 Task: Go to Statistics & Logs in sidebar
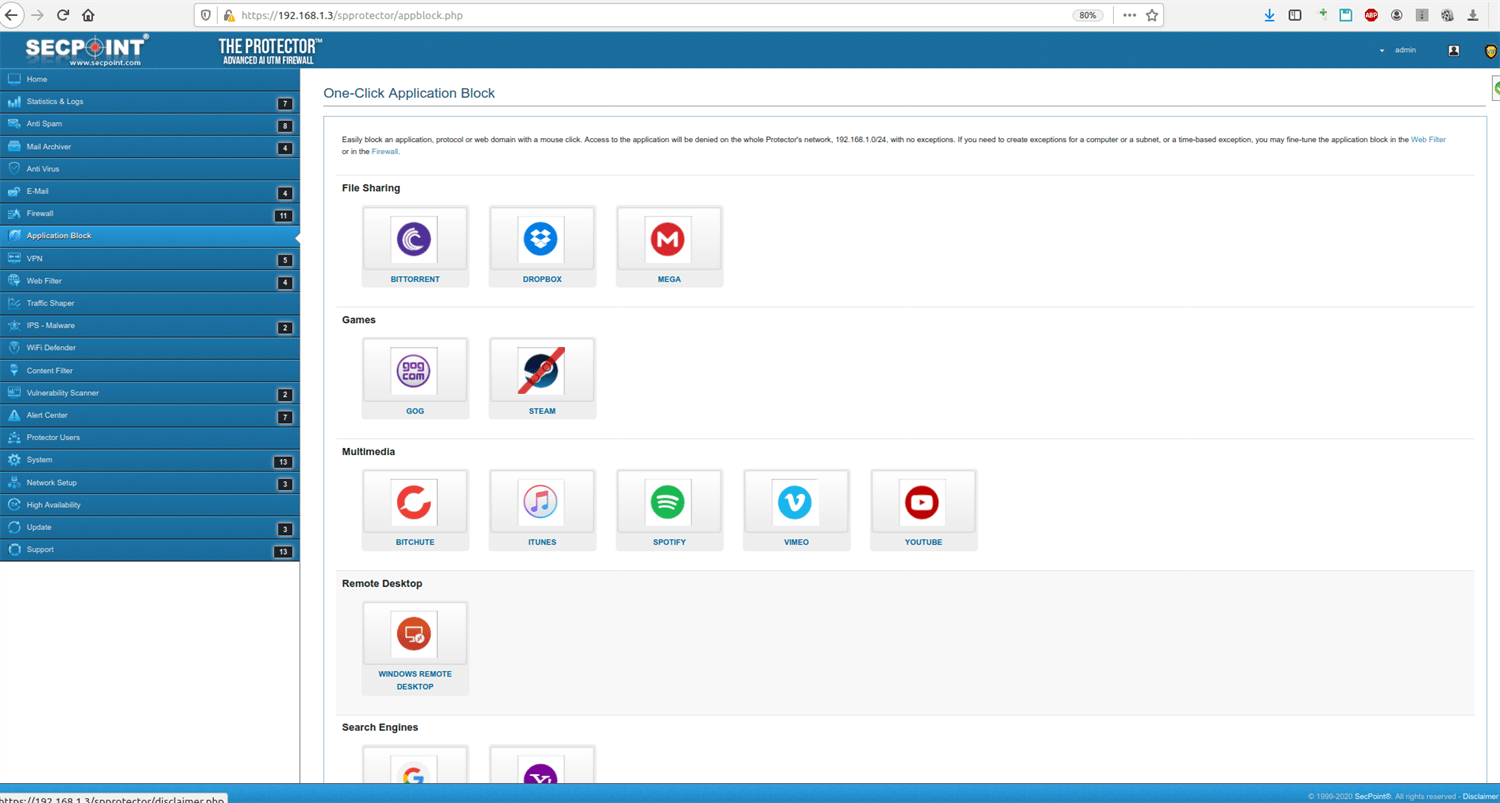point(55,102)
